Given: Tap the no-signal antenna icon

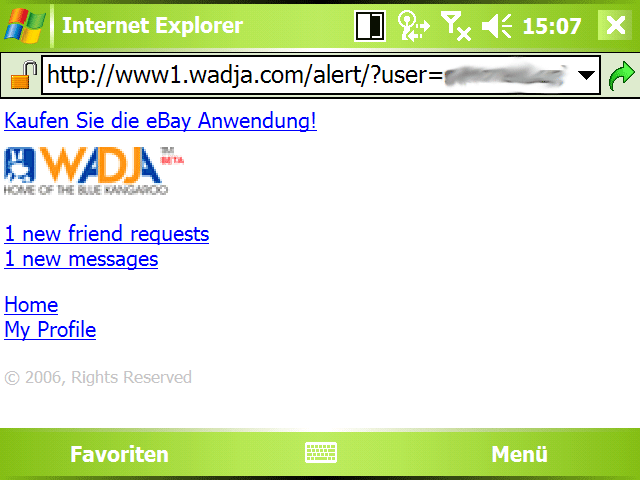Looking at the screenshot, I should [x=456, y=26].
